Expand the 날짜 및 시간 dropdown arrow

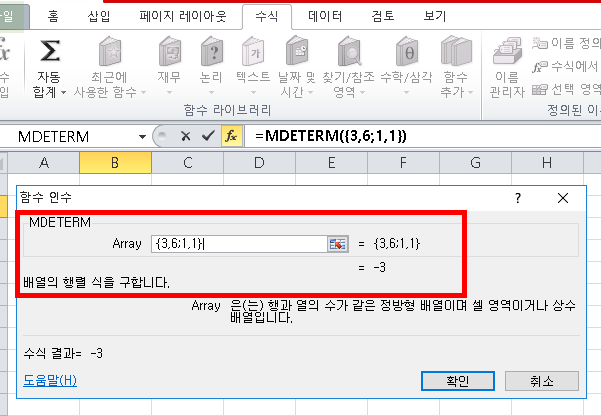point(310,92)
